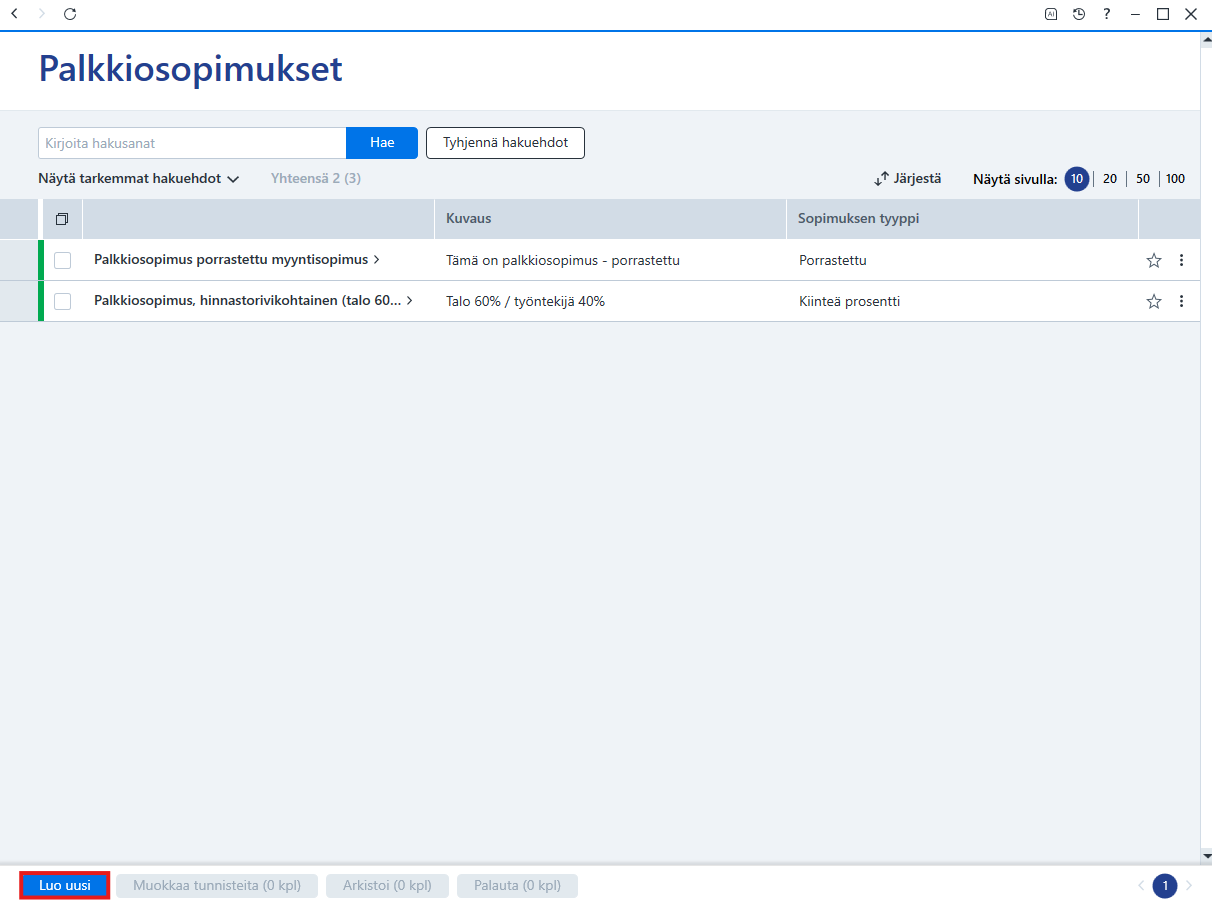The width and height of the screenshot is (1212, 903).
Task: Open the AI assistant icon in title bar
Action: pyautogui.click(x=1051, y=14)
